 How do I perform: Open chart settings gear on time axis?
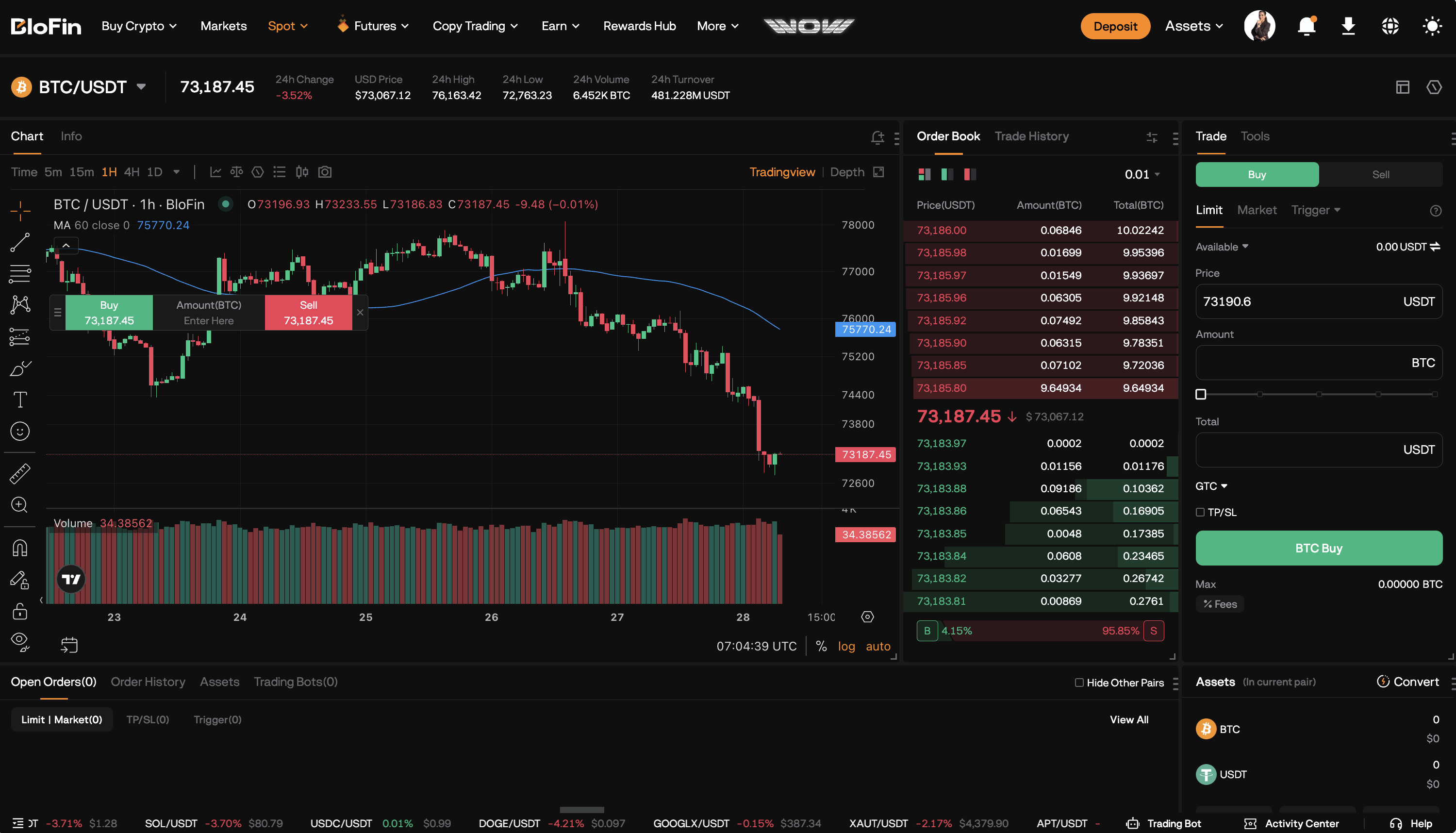868,616
